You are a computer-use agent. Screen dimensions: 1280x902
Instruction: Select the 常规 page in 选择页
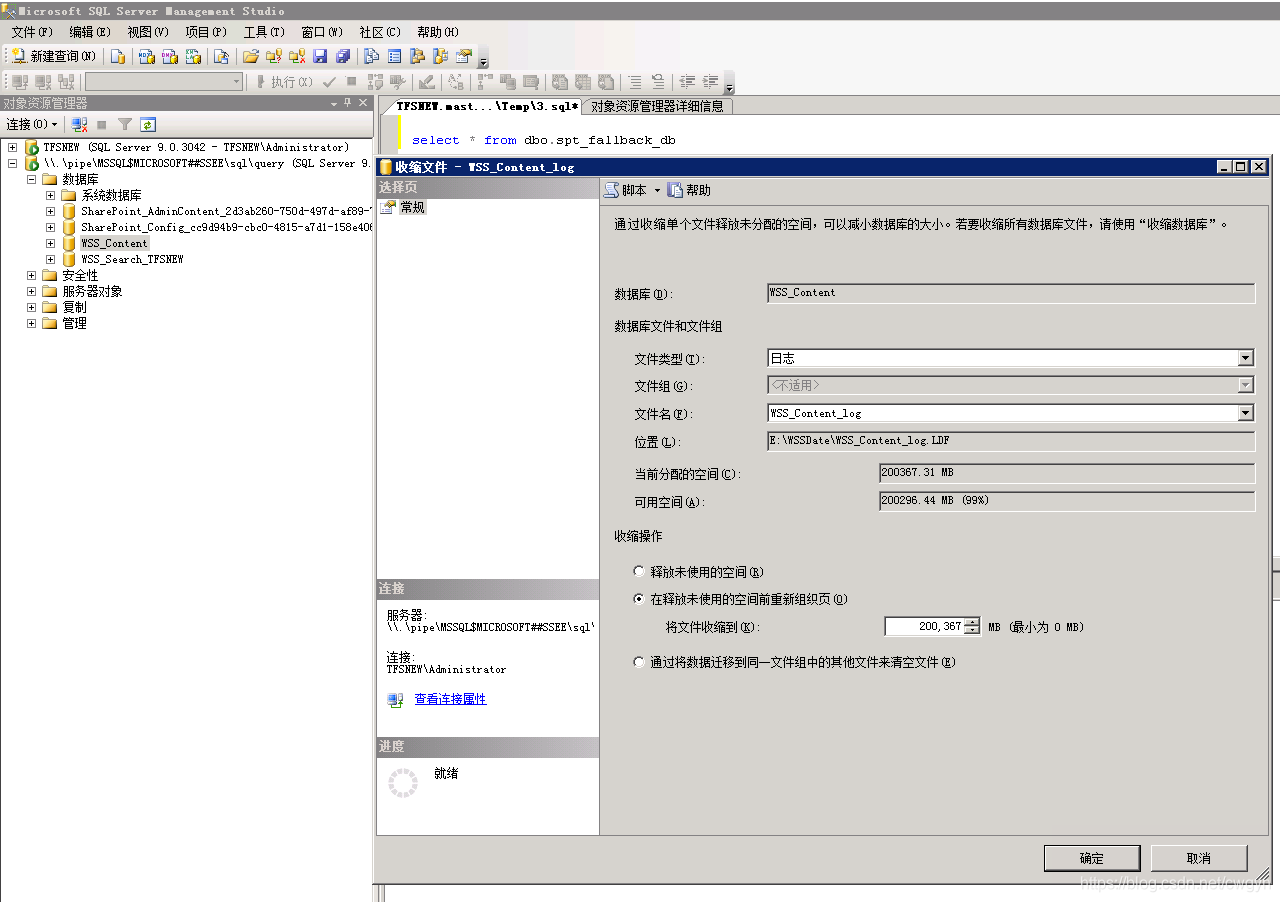coord(413,207)
